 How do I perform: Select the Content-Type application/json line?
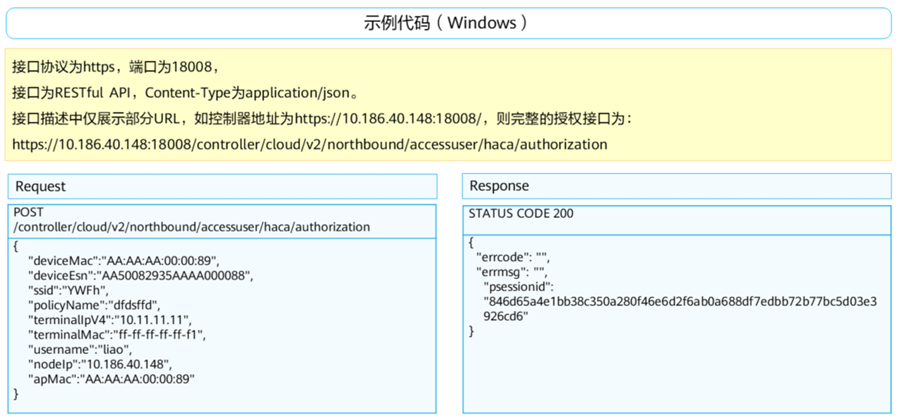185,93
